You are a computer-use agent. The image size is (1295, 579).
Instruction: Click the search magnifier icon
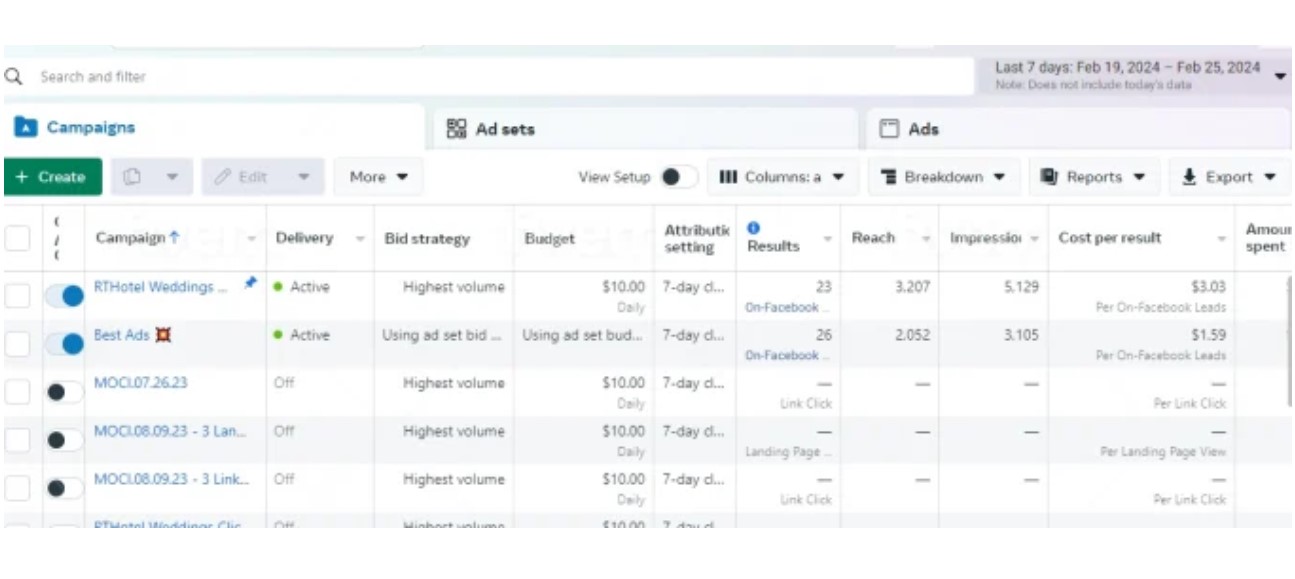(14, 77)
